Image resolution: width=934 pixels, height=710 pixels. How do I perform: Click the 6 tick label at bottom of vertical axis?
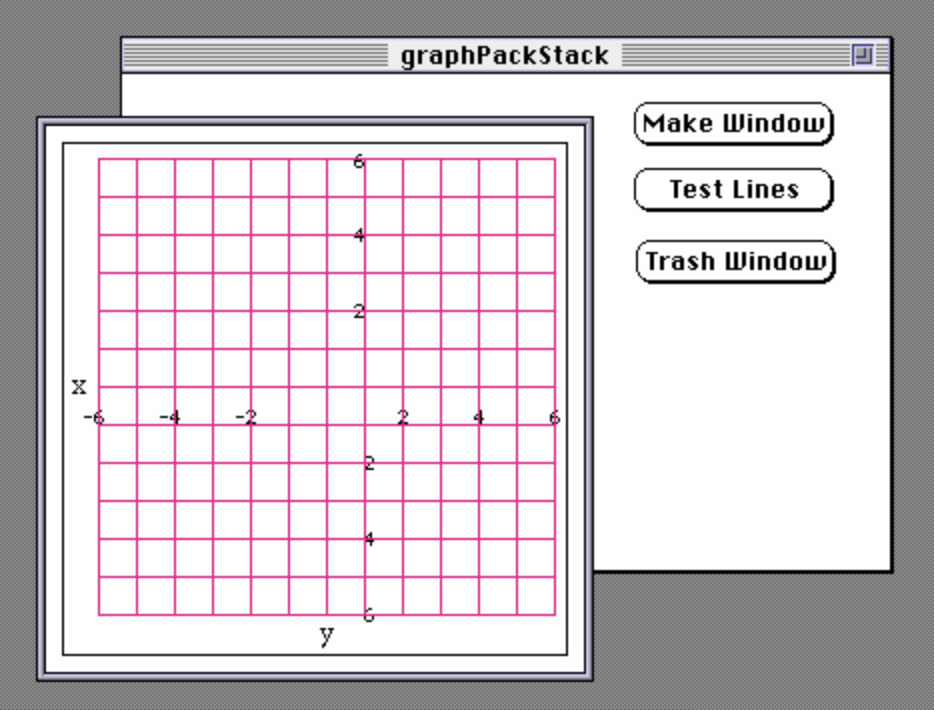(368, 615)
